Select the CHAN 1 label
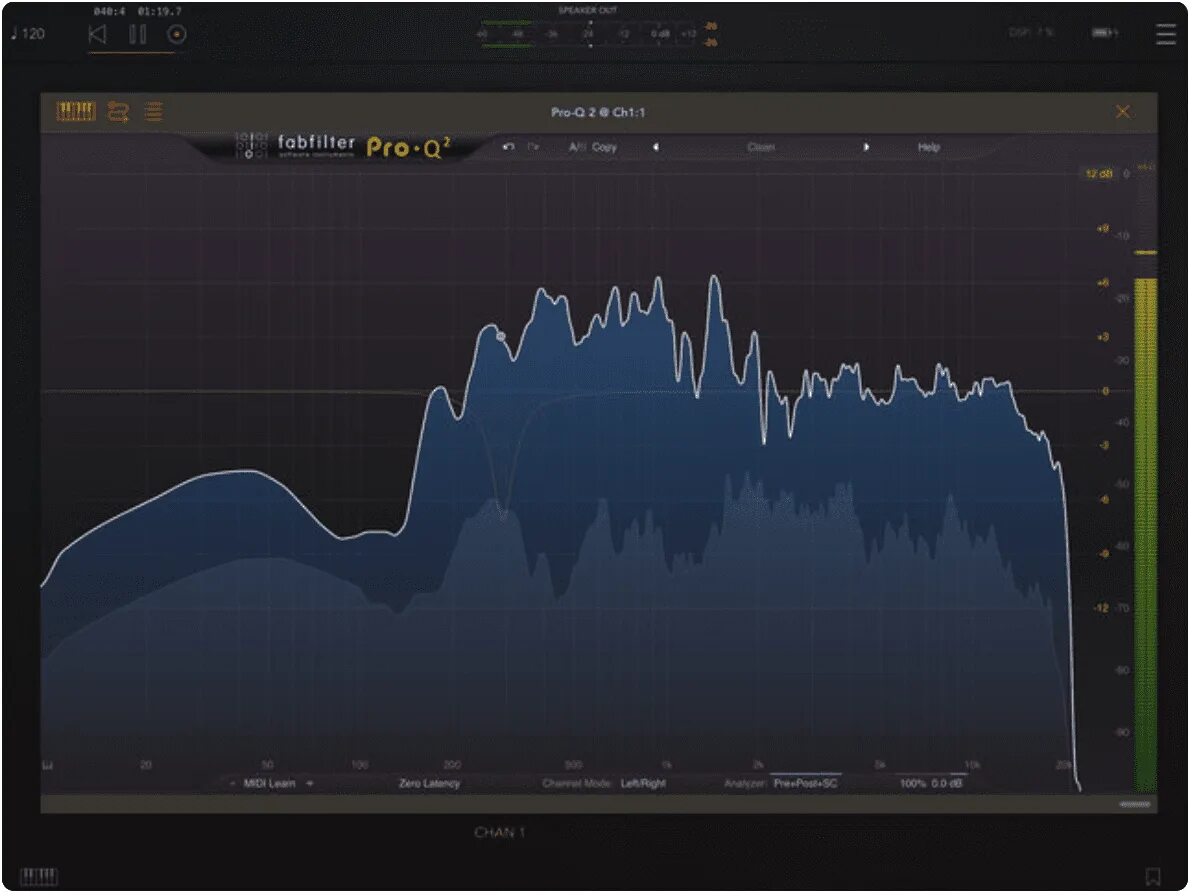The width and height of the screenshot is (1192, 896). coord(499,832)
